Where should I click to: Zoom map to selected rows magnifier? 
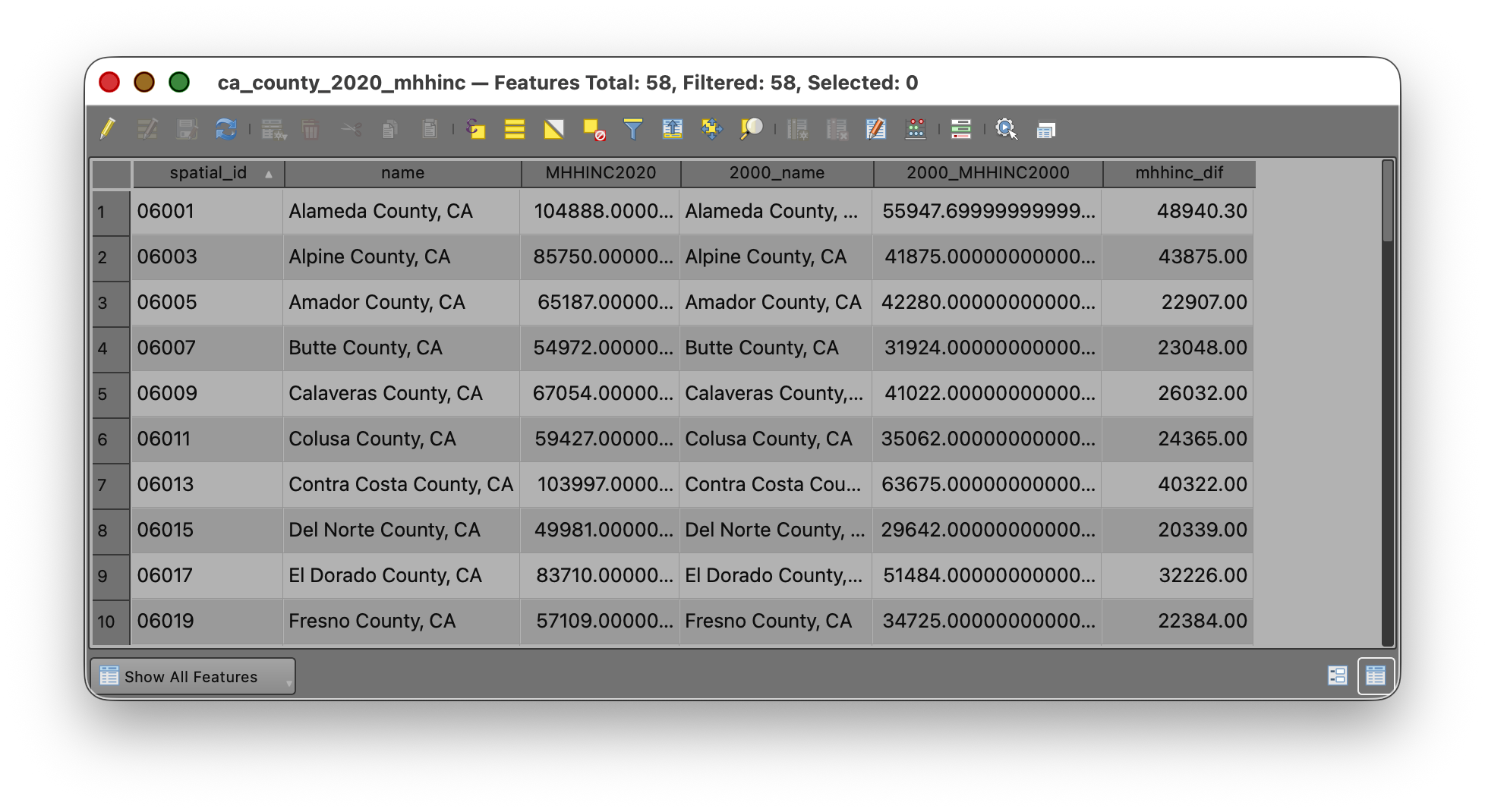751,129
